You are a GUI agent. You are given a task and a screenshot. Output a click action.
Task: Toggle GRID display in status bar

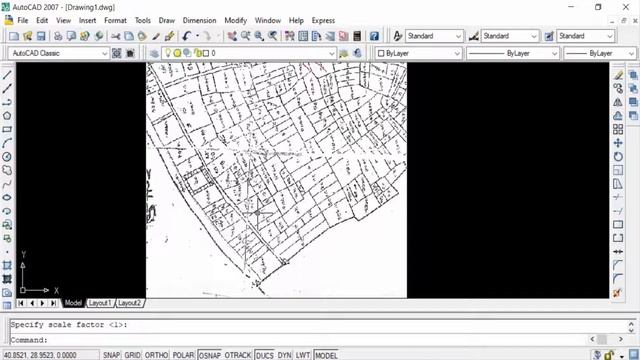click(x=132, y=355)
